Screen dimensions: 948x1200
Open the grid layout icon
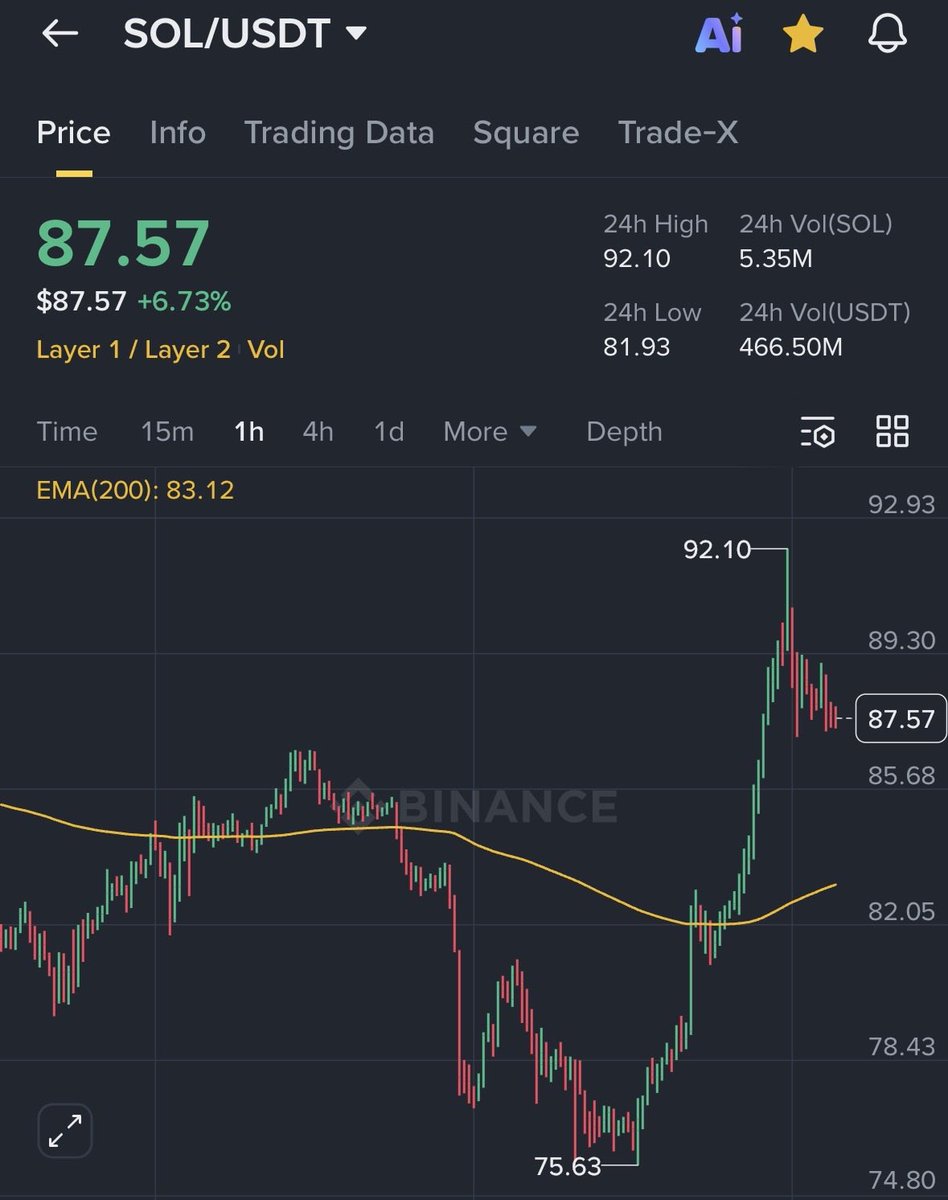coord(892,431)
